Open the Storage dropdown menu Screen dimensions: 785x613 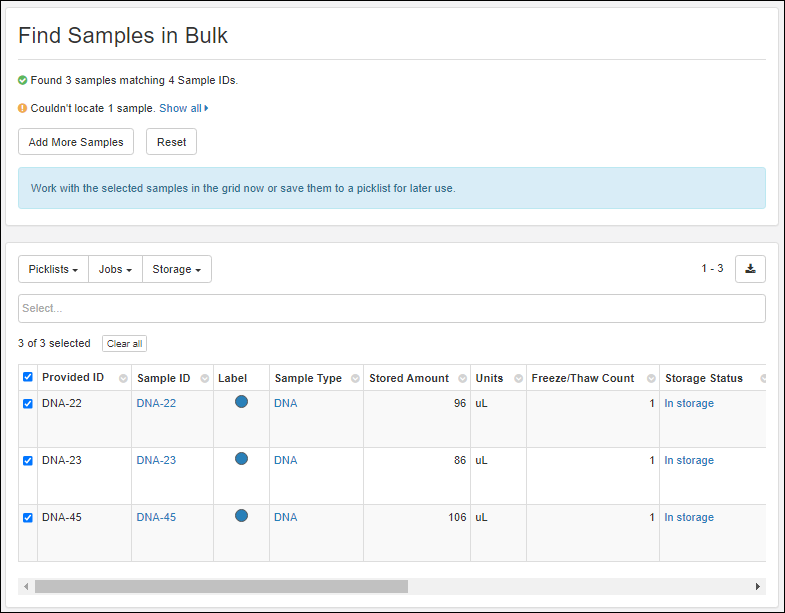pos(176,269)
